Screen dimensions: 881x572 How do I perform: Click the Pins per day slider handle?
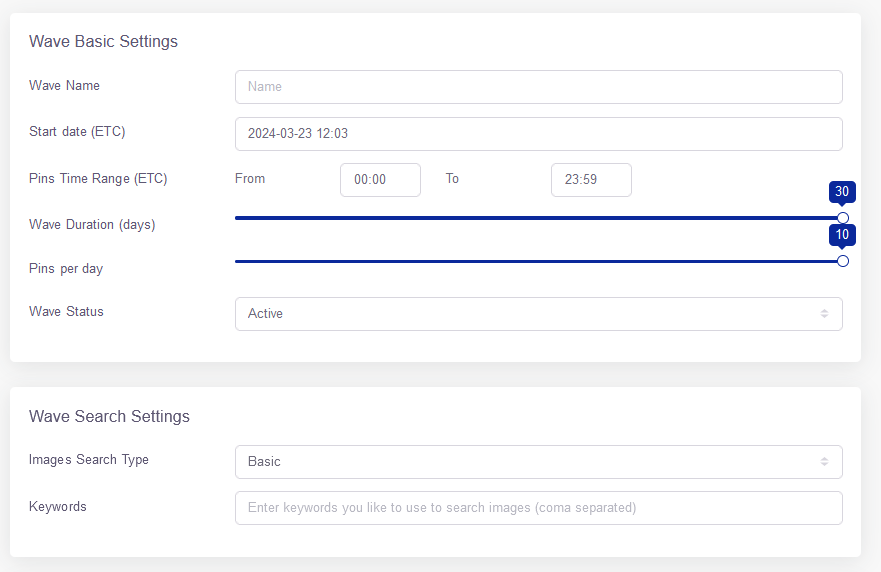coord(843,261)
